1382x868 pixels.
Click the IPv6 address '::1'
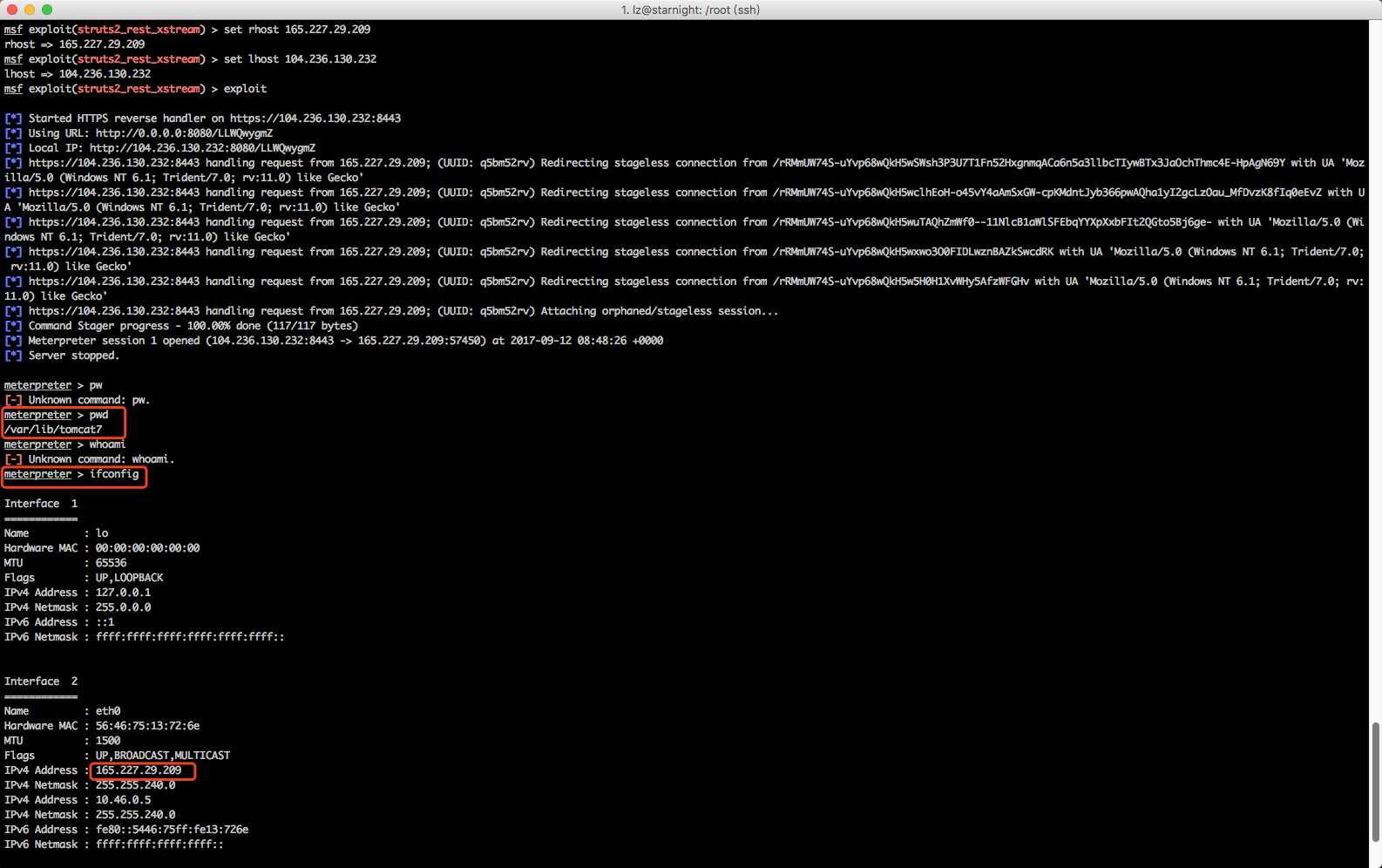tap(105, 622)
